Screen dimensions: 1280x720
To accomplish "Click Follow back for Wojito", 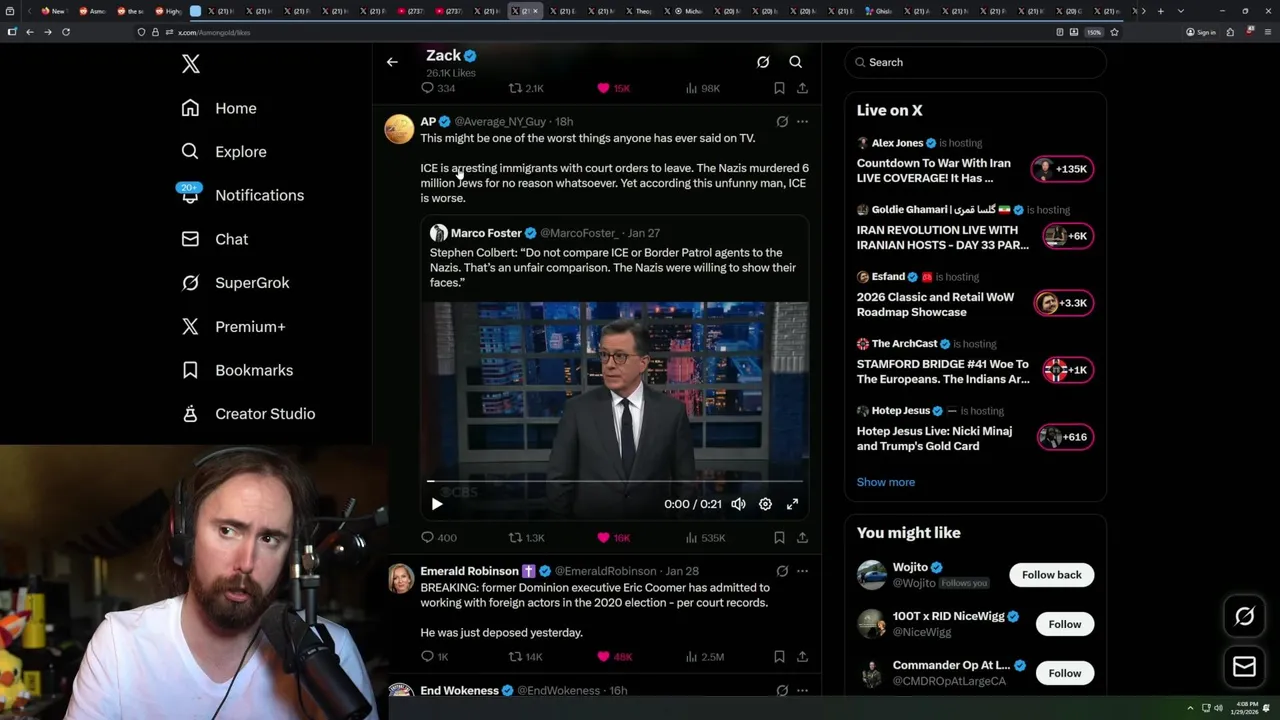I will (x=1051, y=575).
